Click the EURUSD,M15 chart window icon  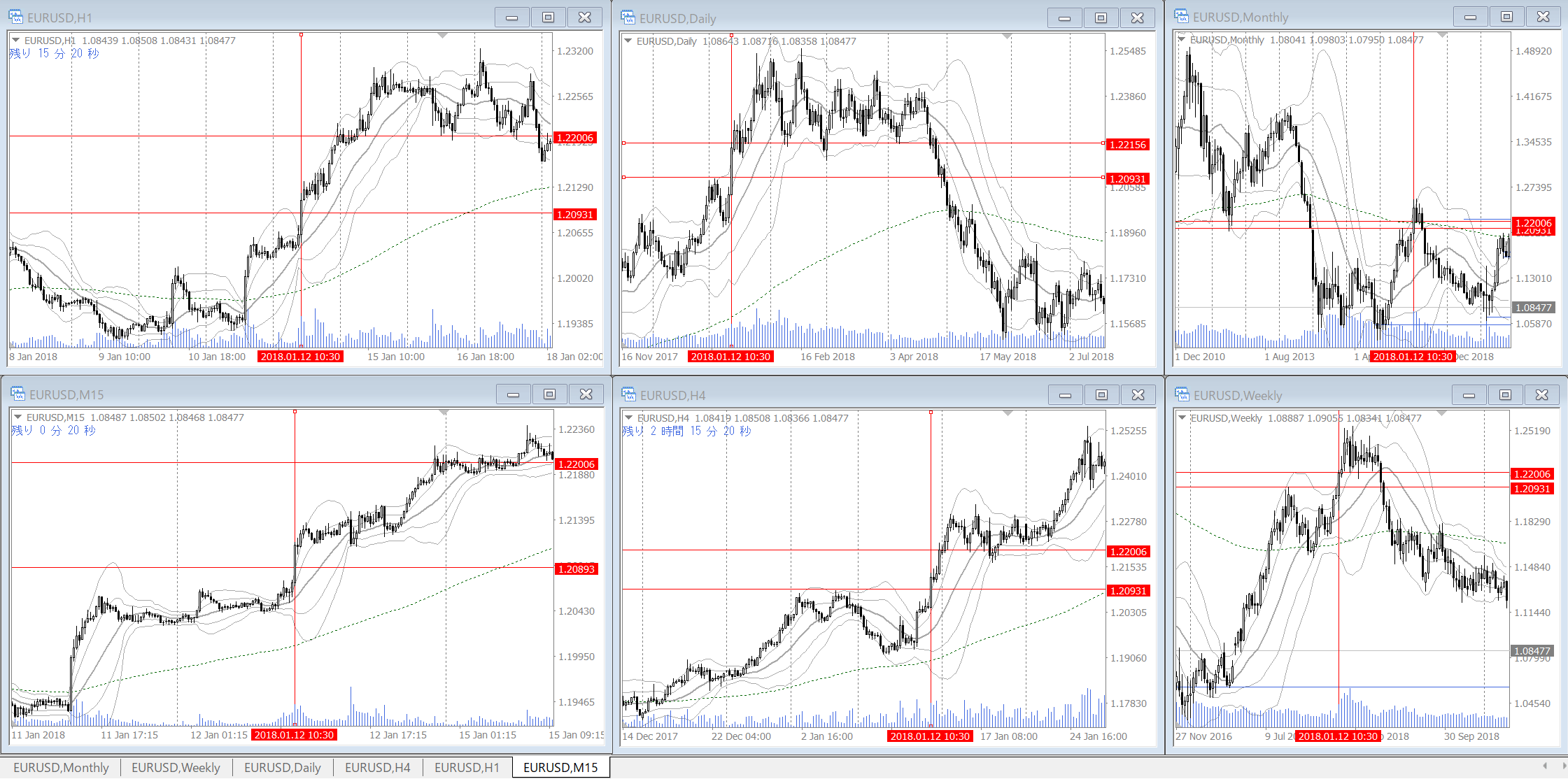17,394
